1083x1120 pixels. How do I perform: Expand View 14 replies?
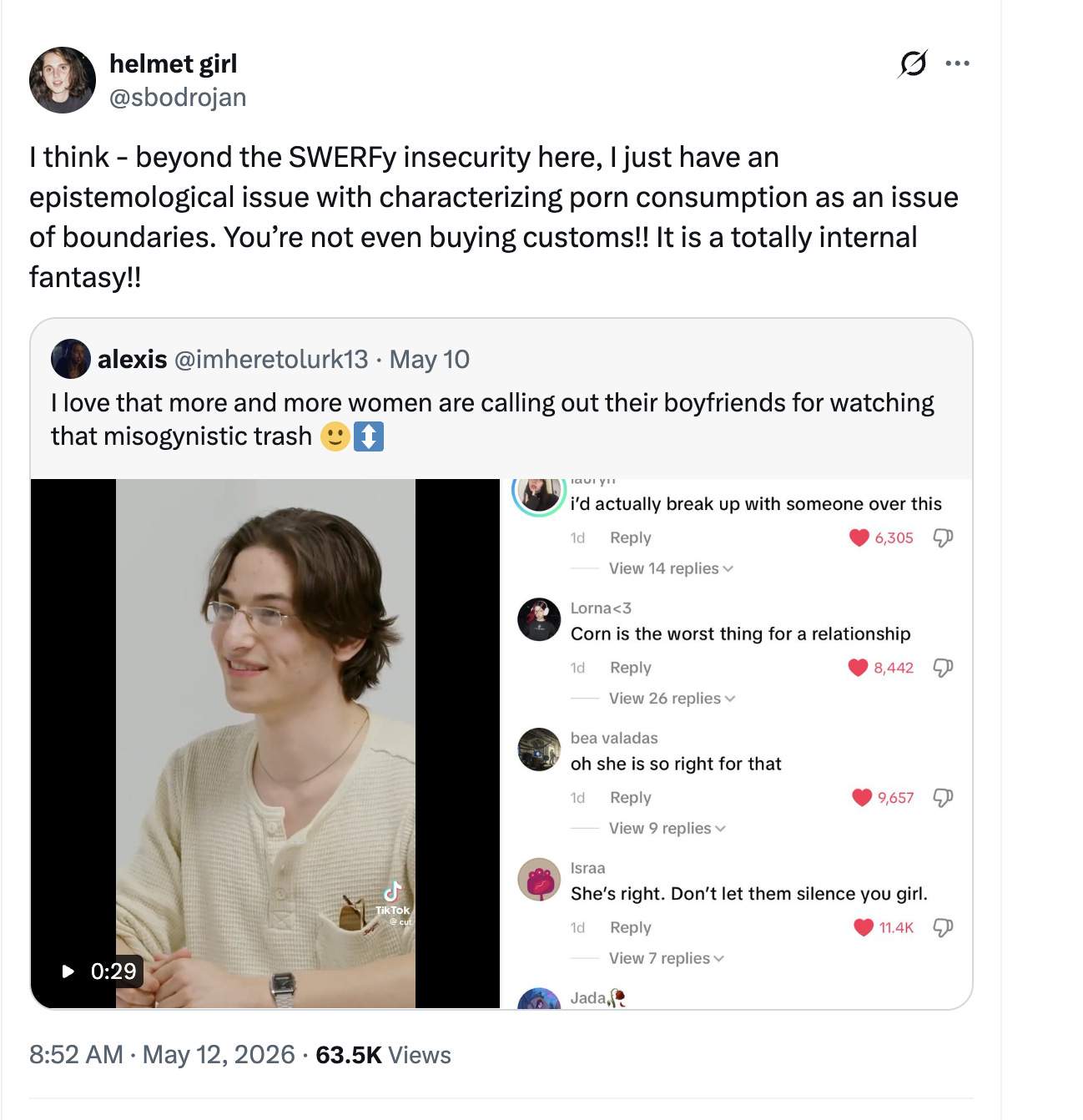point(671,568)
